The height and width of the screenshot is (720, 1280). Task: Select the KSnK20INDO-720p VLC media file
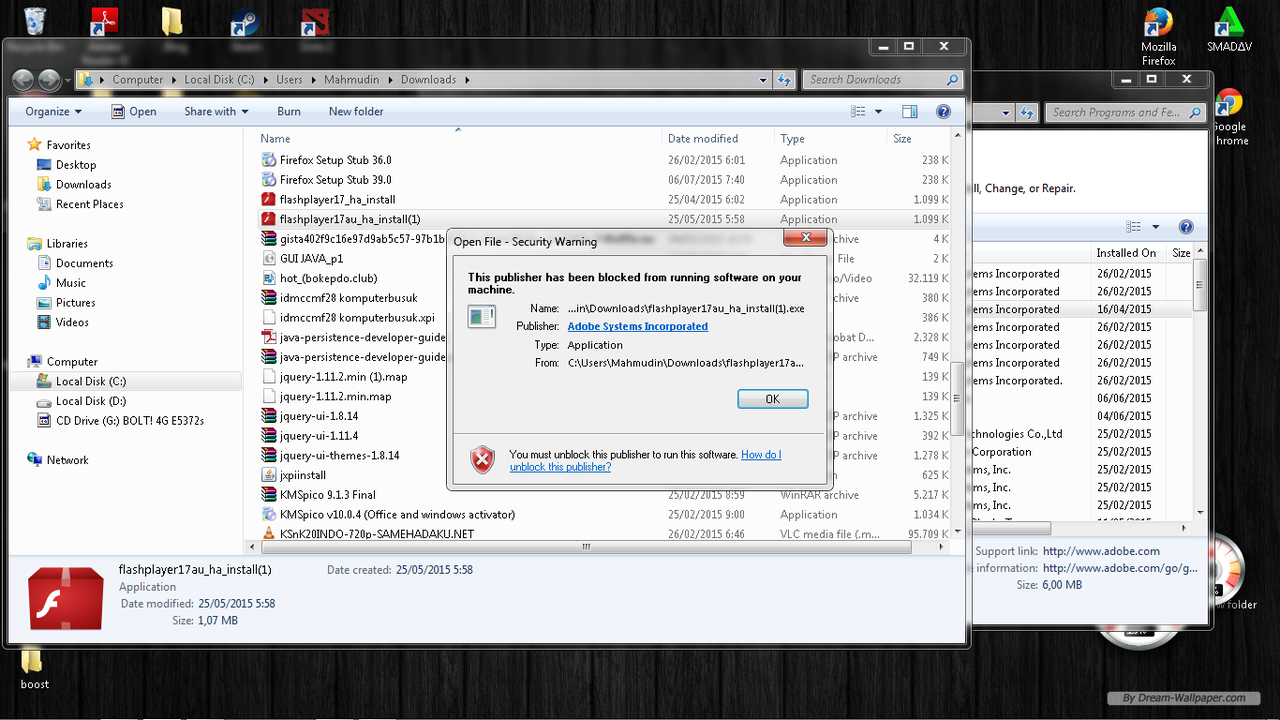pyautogui.click(x=377, y=534)
